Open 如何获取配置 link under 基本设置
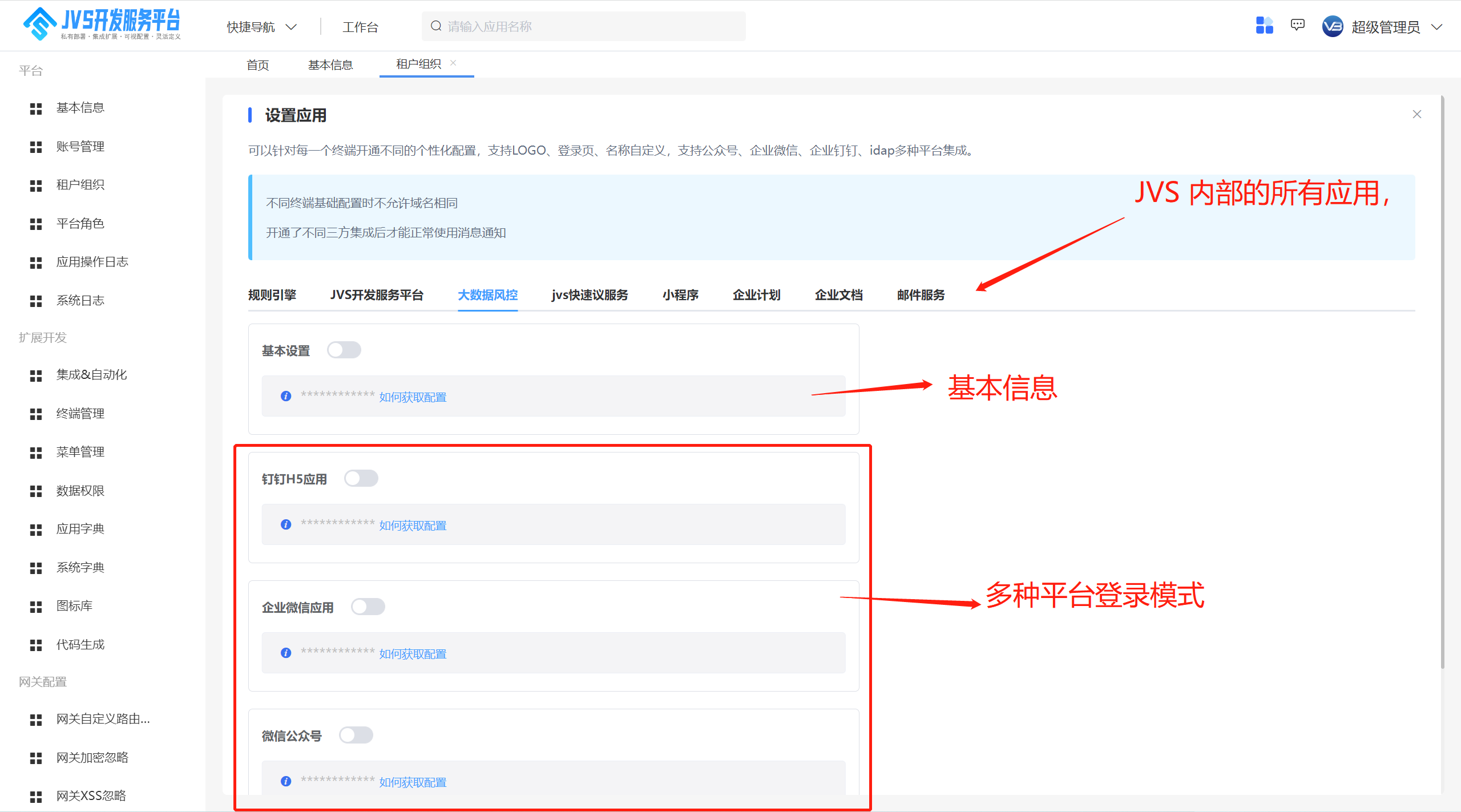This screenshot has width=1461, height=812. (413, 397)
